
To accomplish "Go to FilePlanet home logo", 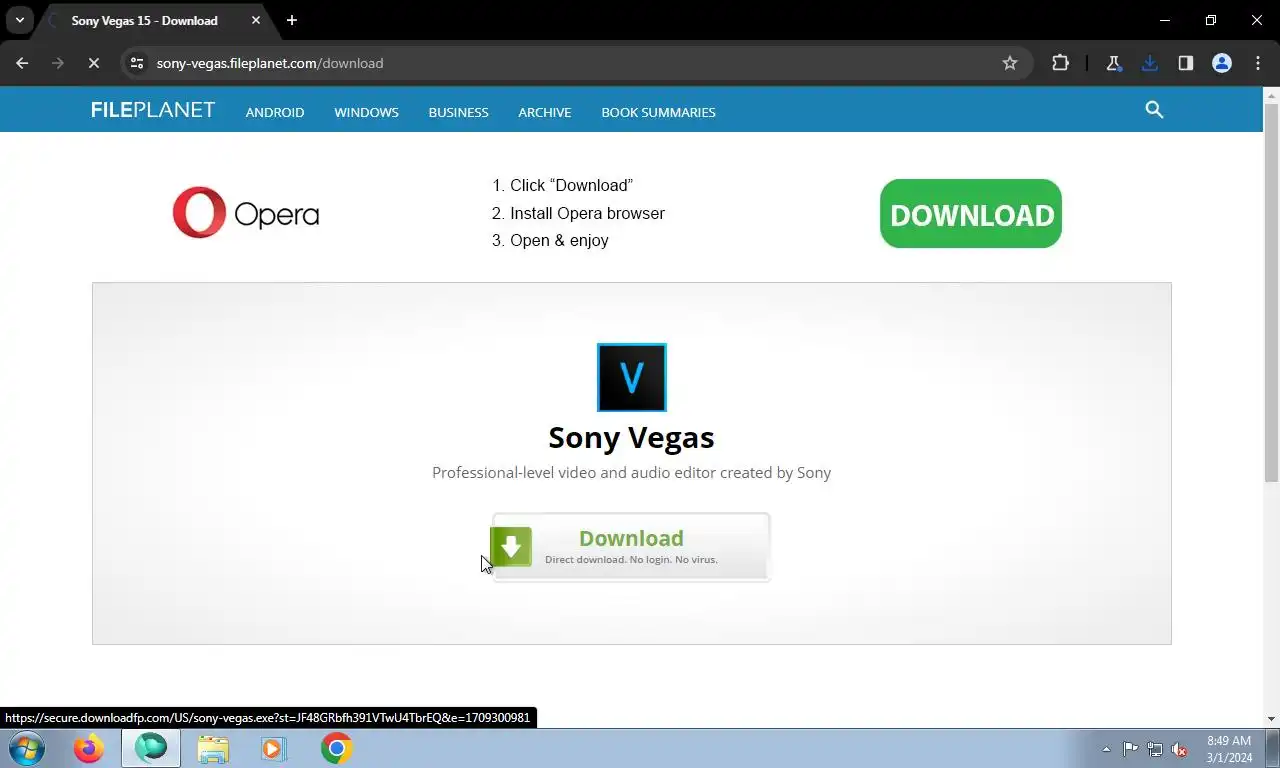I will point(153,110).
